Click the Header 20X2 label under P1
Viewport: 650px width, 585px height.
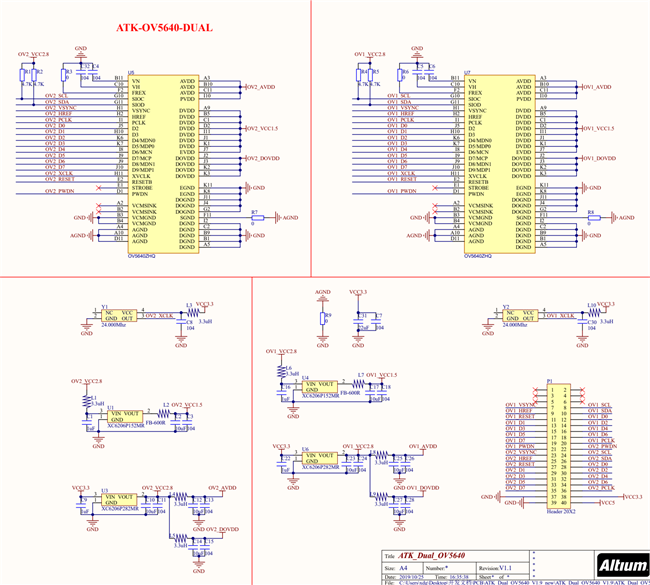coord(561,511)
